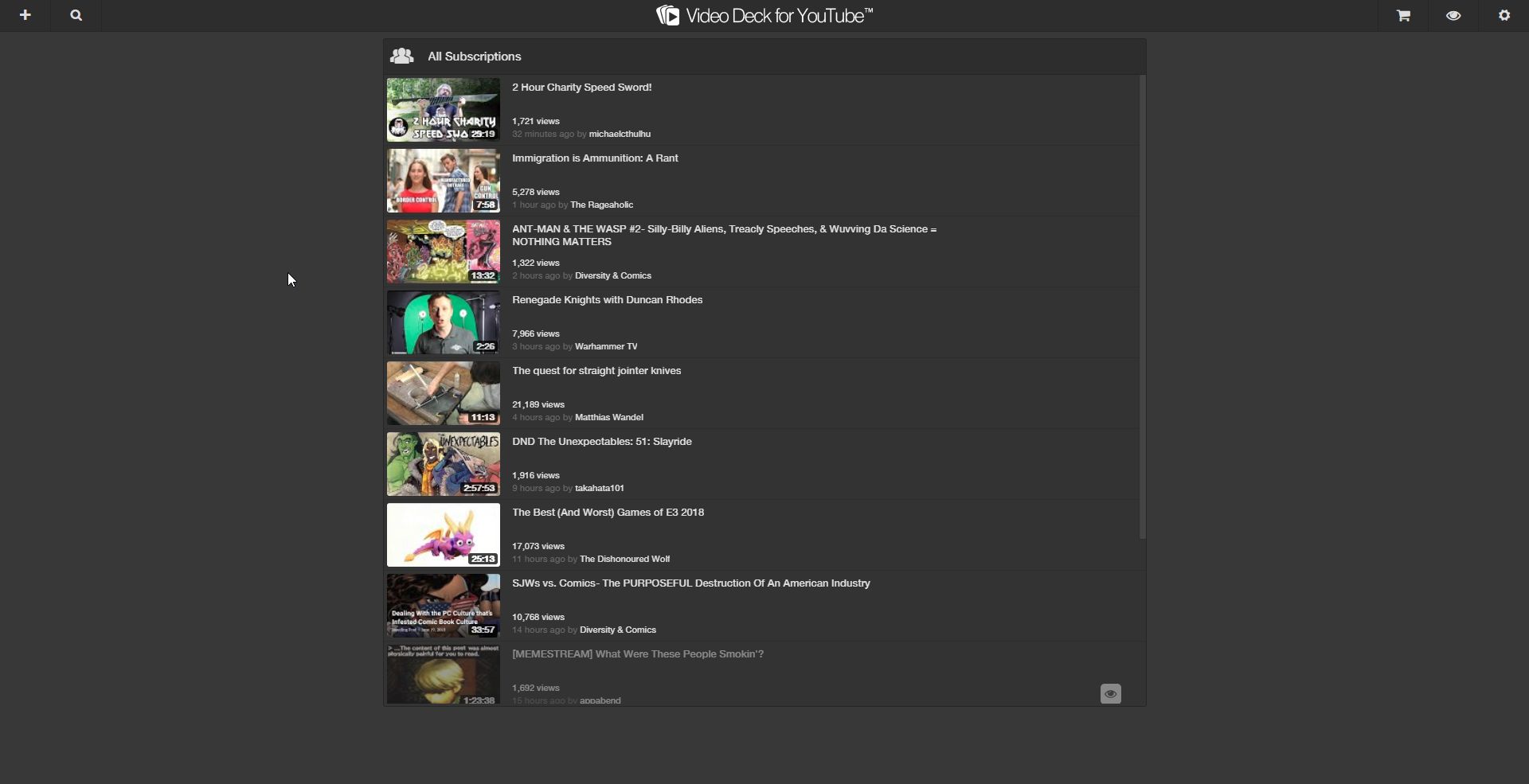Open thumbnail of SJWs vs. Comics video
Viewport: 1529px width, 784px height.
[444, 606]
